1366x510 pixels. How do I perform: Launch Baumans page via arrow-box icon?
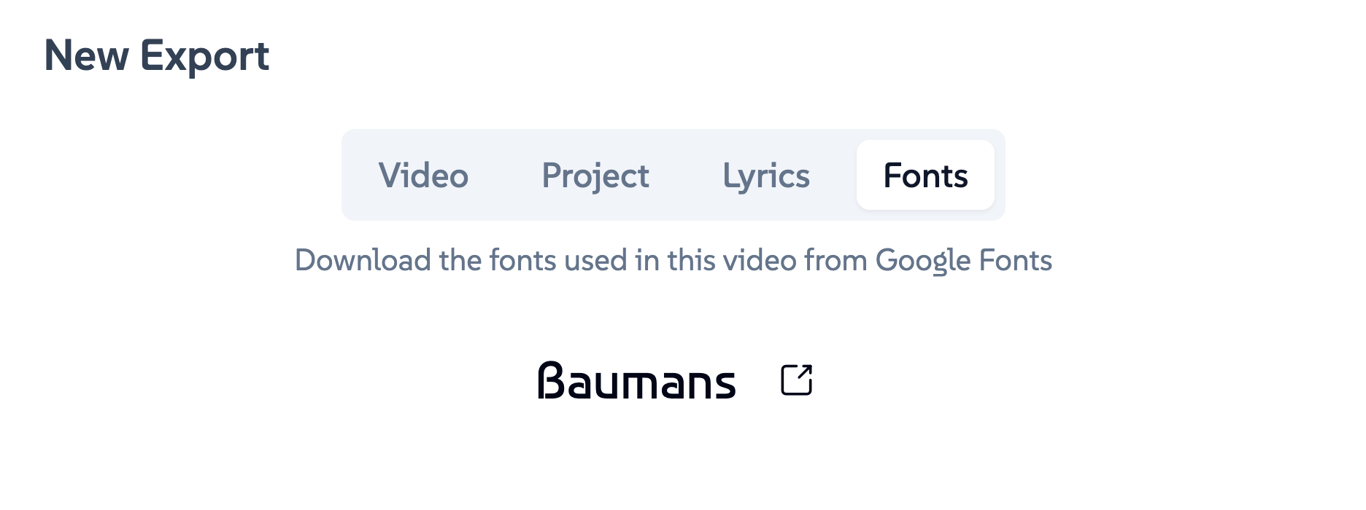click(x=796, y=380)
